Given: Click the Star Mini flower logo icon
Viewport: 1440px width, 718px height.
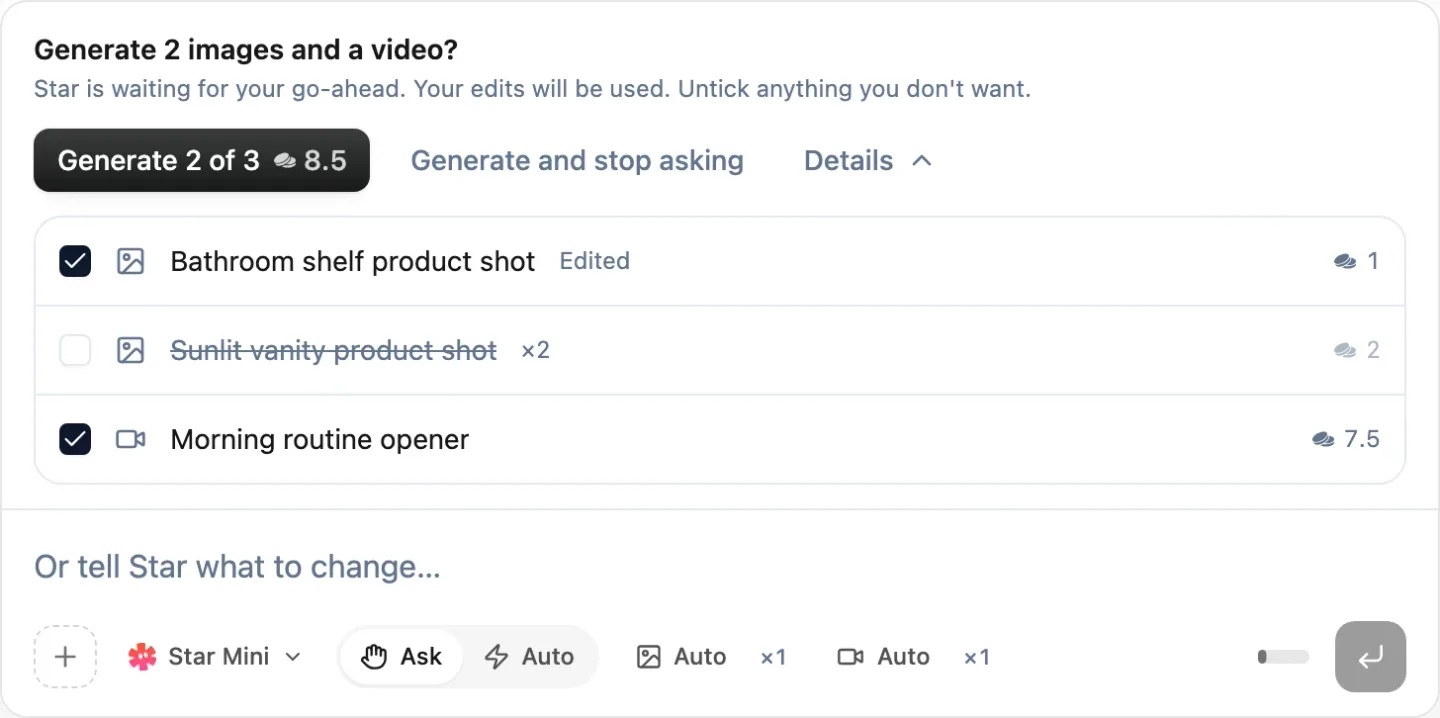Looking at the screenshot, I should pyautogui.click(x=143, y=657).
